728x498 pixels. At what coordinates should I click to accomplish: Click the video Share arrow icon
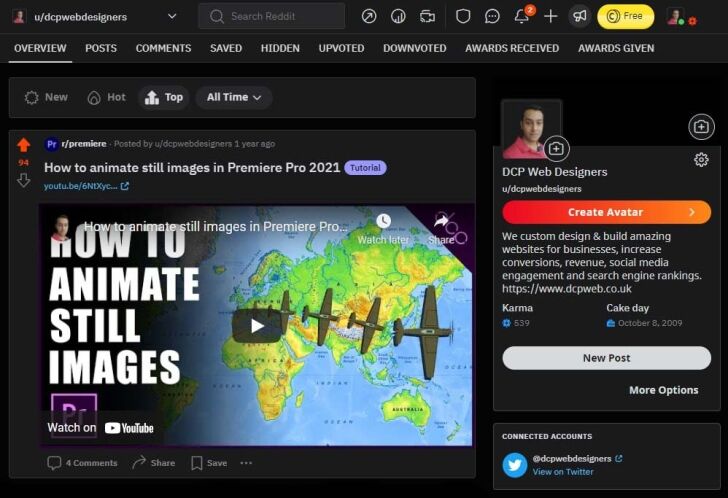click(x=441, y=221)
